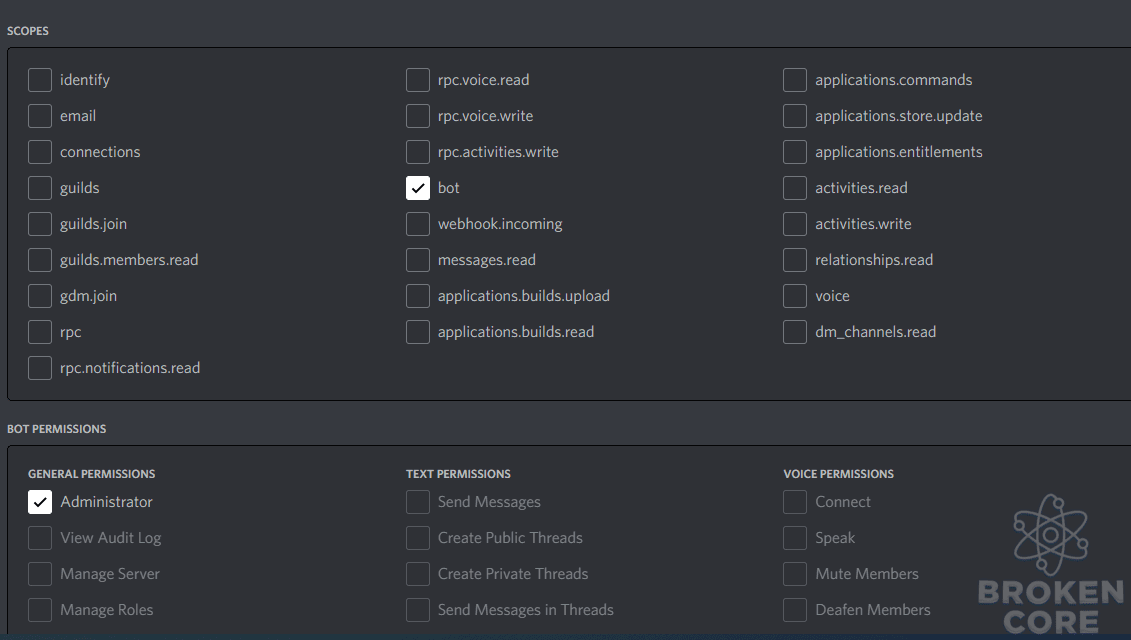Check the activities.read scope box
The image size is (1131, 640).
795,188
